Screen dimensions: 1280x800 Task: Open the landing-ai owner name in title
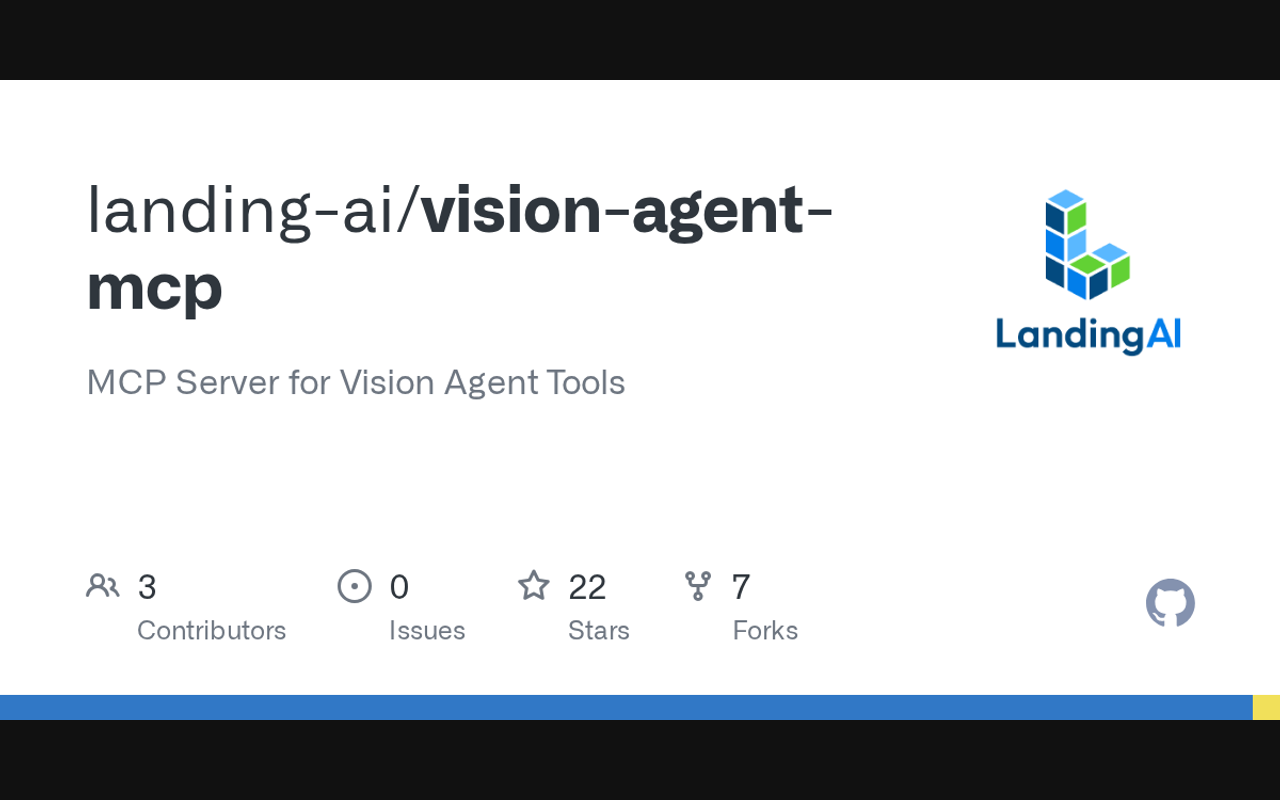pyautogui.click(x=241, y=210)
